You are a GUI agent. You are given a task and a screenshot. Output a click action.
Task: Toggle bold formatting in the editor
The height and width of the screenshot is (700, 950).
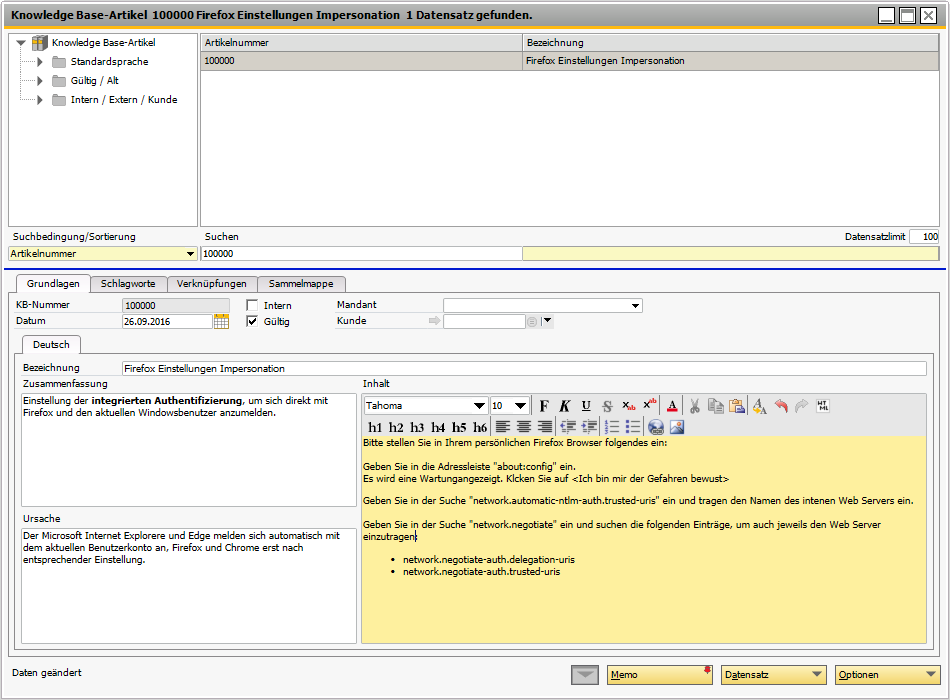tap(544, 405)
